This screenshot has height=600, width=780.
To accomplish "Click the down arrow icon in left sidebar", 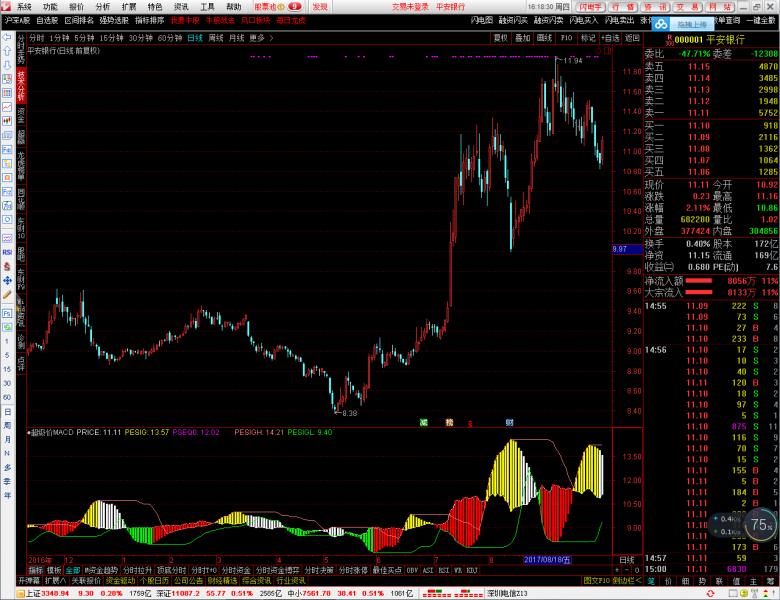I will point(7,65).
